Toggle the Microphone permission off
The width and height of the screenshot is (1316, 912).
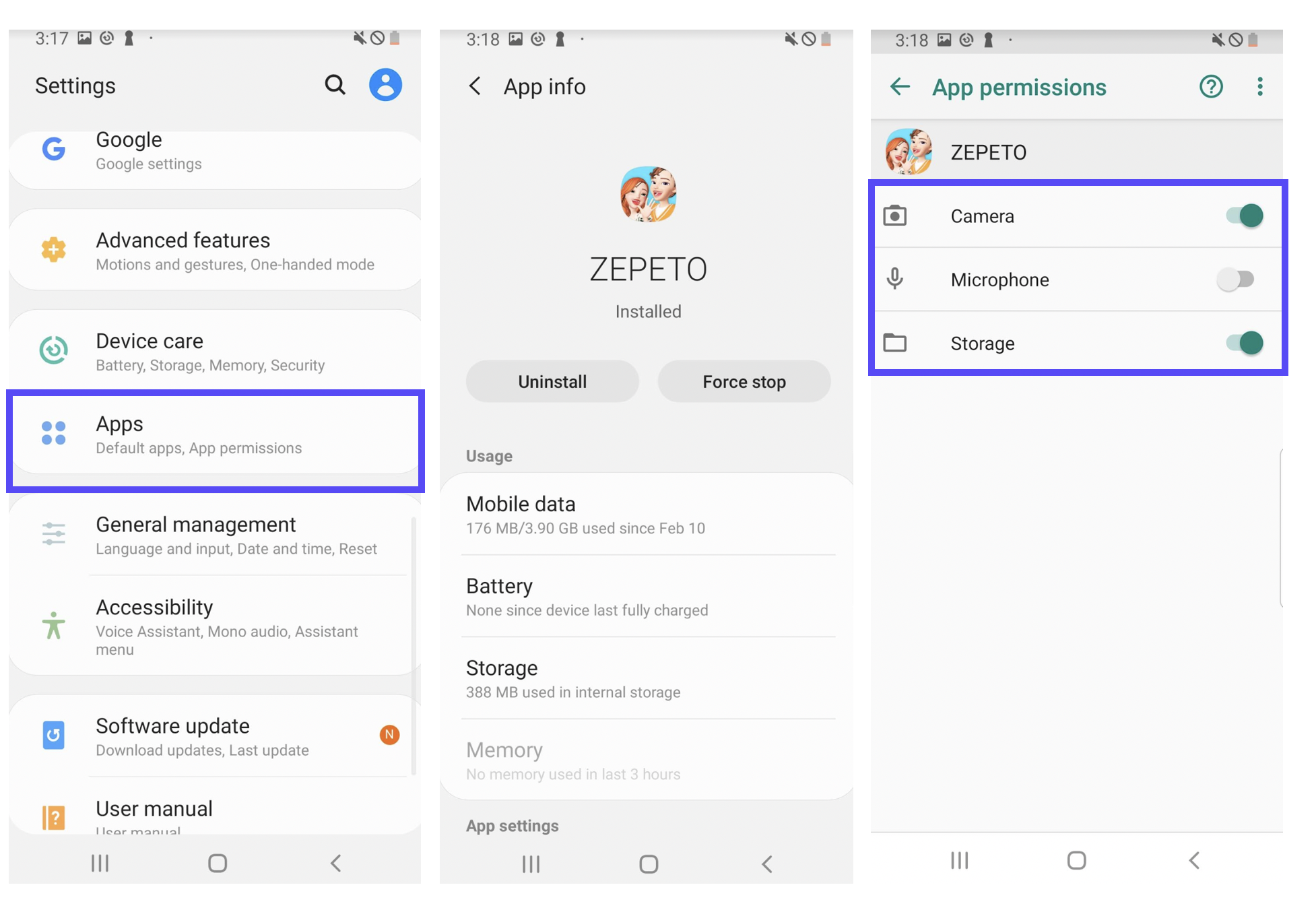(x=1240, y=280)
